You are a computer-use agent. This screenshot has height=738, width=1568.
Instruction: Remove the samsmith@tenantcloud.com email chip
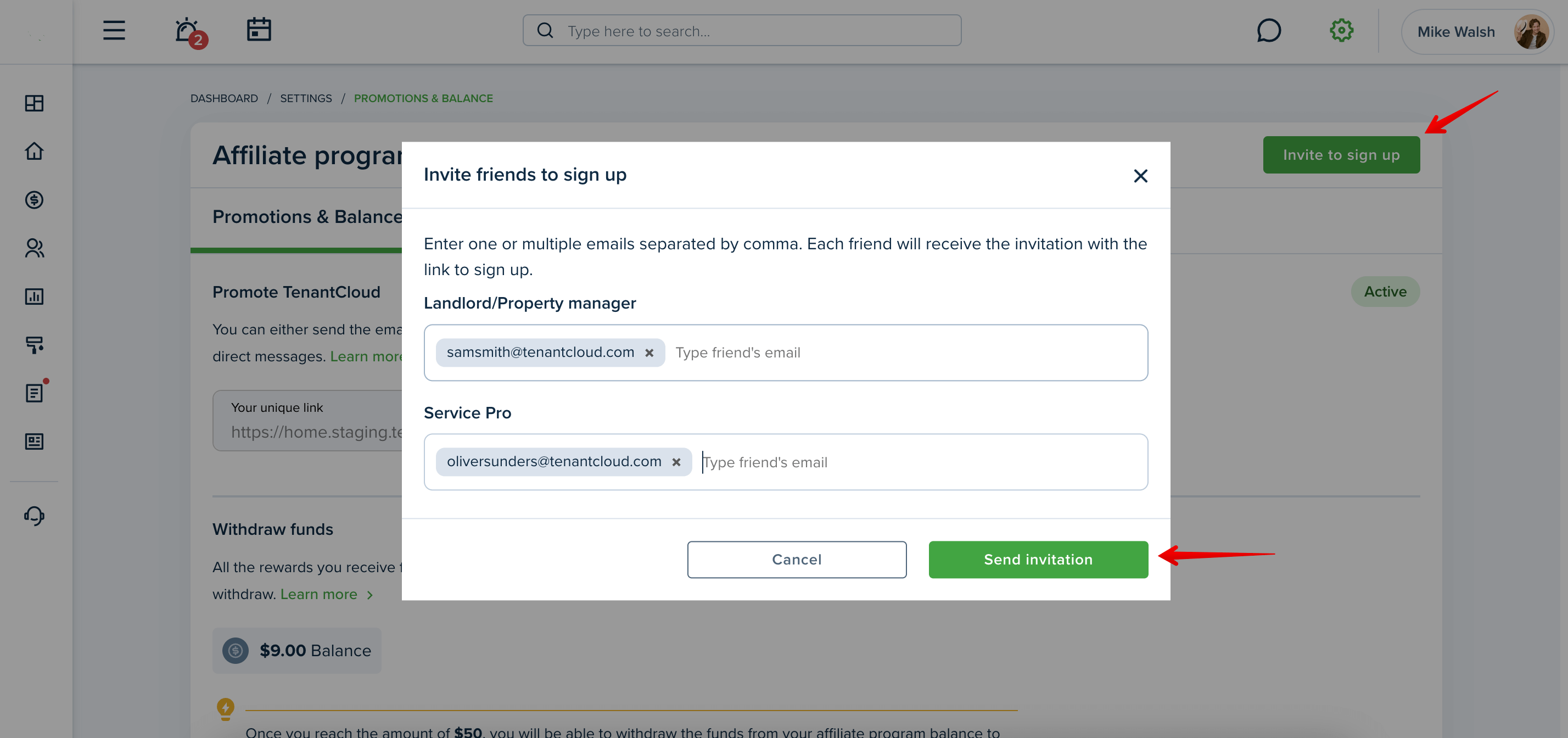(x=649, y=353)
